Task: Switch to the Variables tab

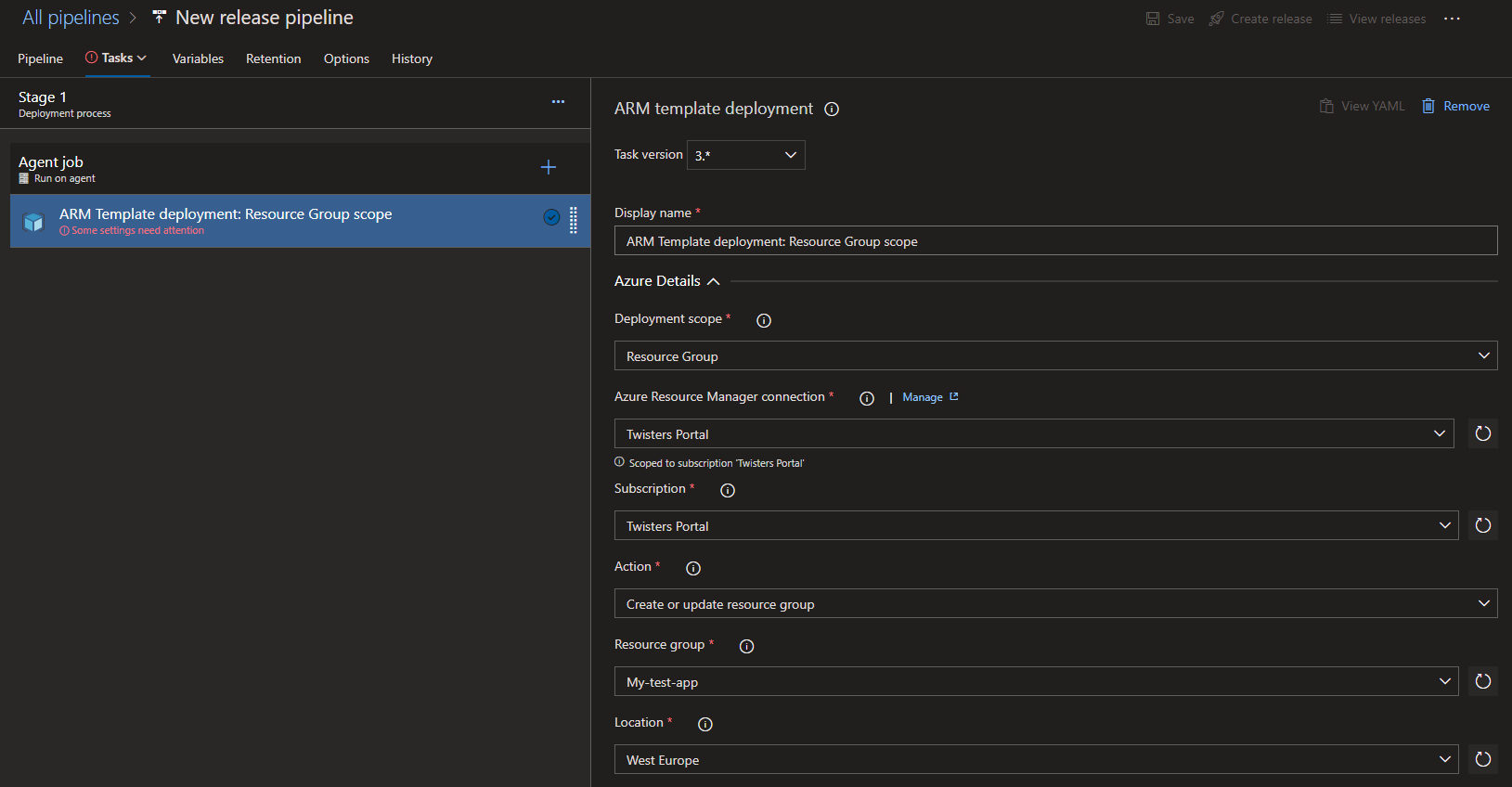Action: 198,58
